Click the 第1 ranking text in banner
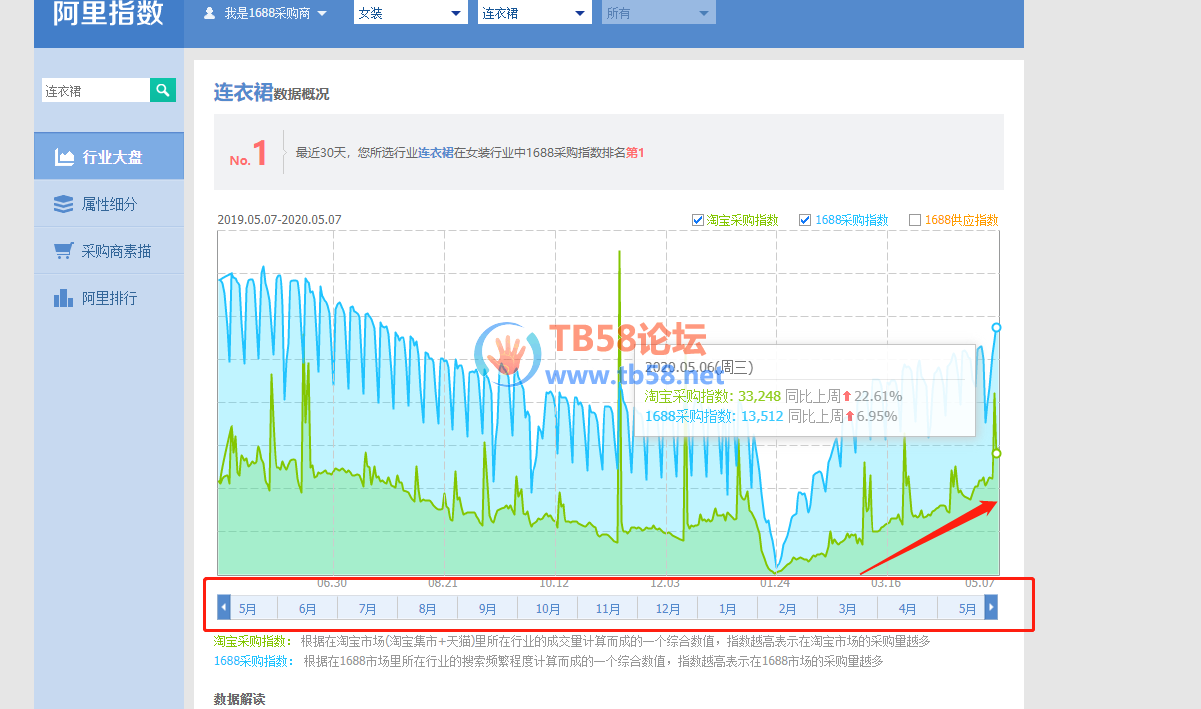The width and height of the screenshot is (1201, 709). [636, 153]
